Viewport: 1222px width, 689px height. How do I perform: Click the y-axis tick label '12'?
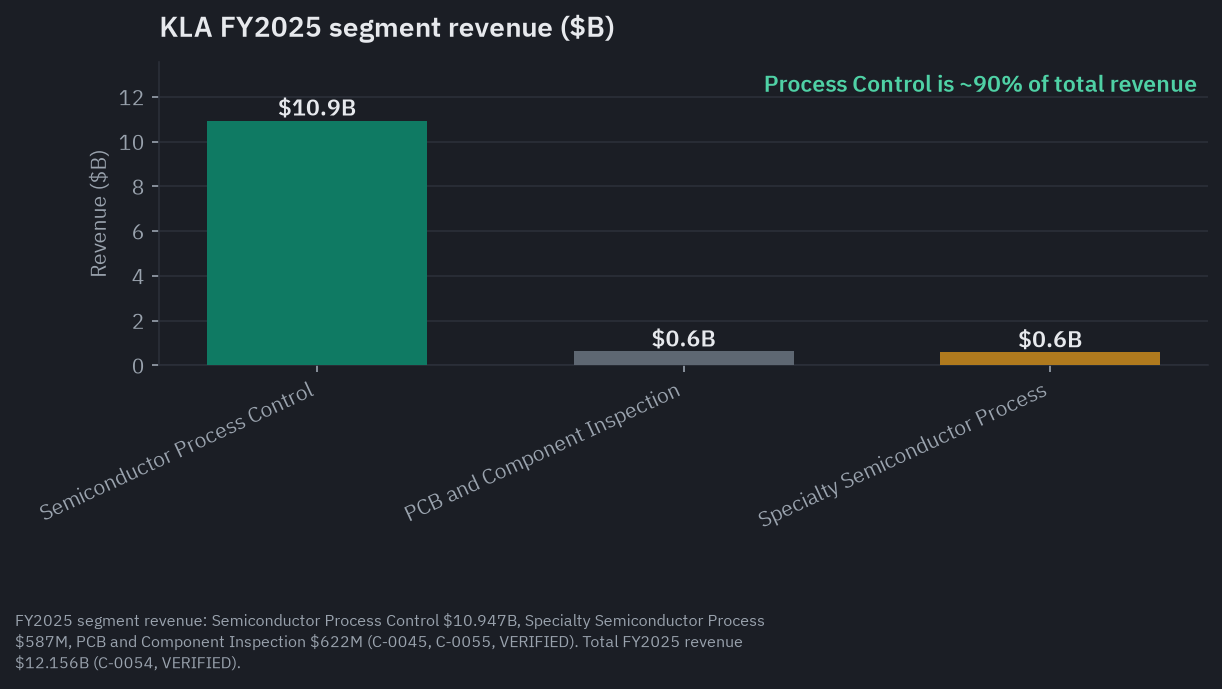coord(133,97)
